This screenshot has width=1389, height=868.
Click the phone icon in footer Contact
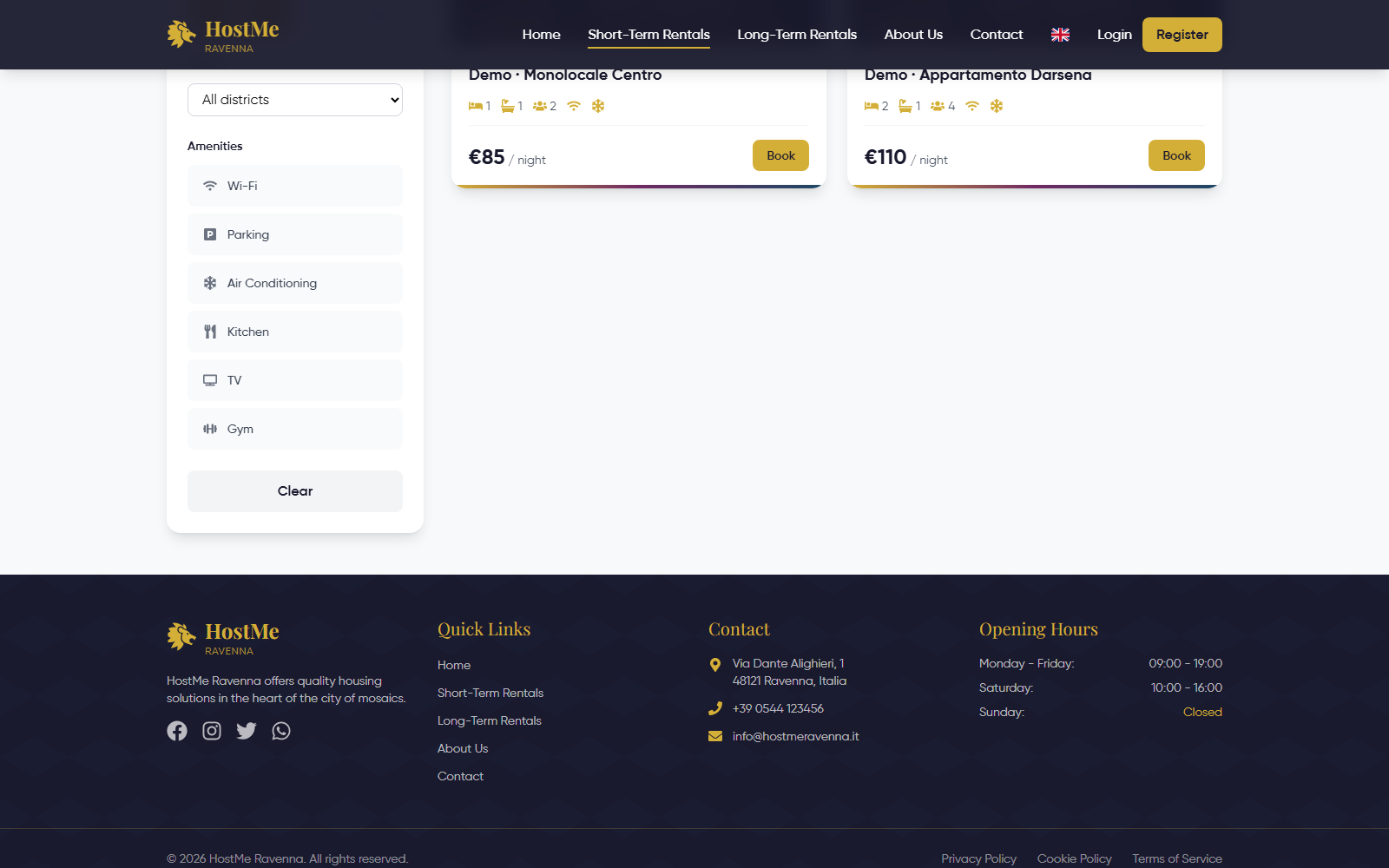pyautogui.click(x=715, y=708)
